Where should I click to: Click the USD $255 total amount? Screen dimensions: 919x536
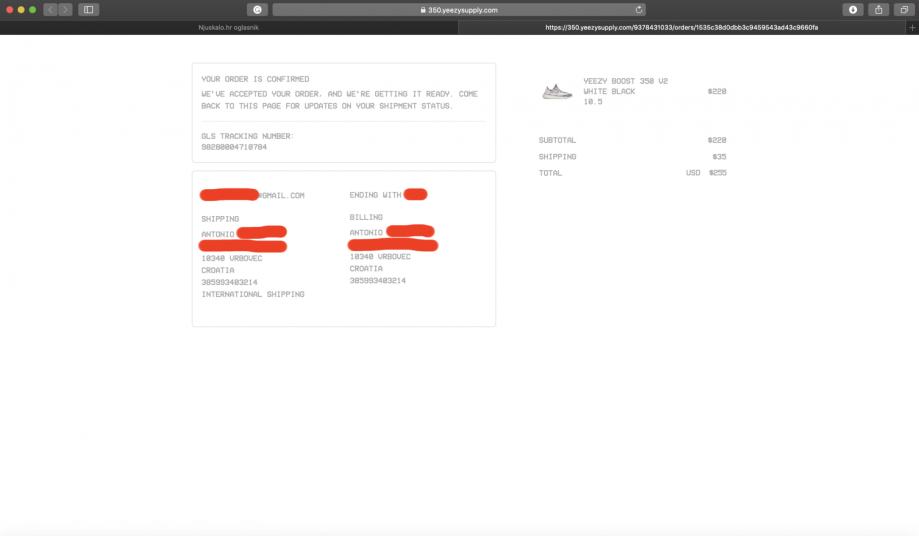click(x=706, y=173)
